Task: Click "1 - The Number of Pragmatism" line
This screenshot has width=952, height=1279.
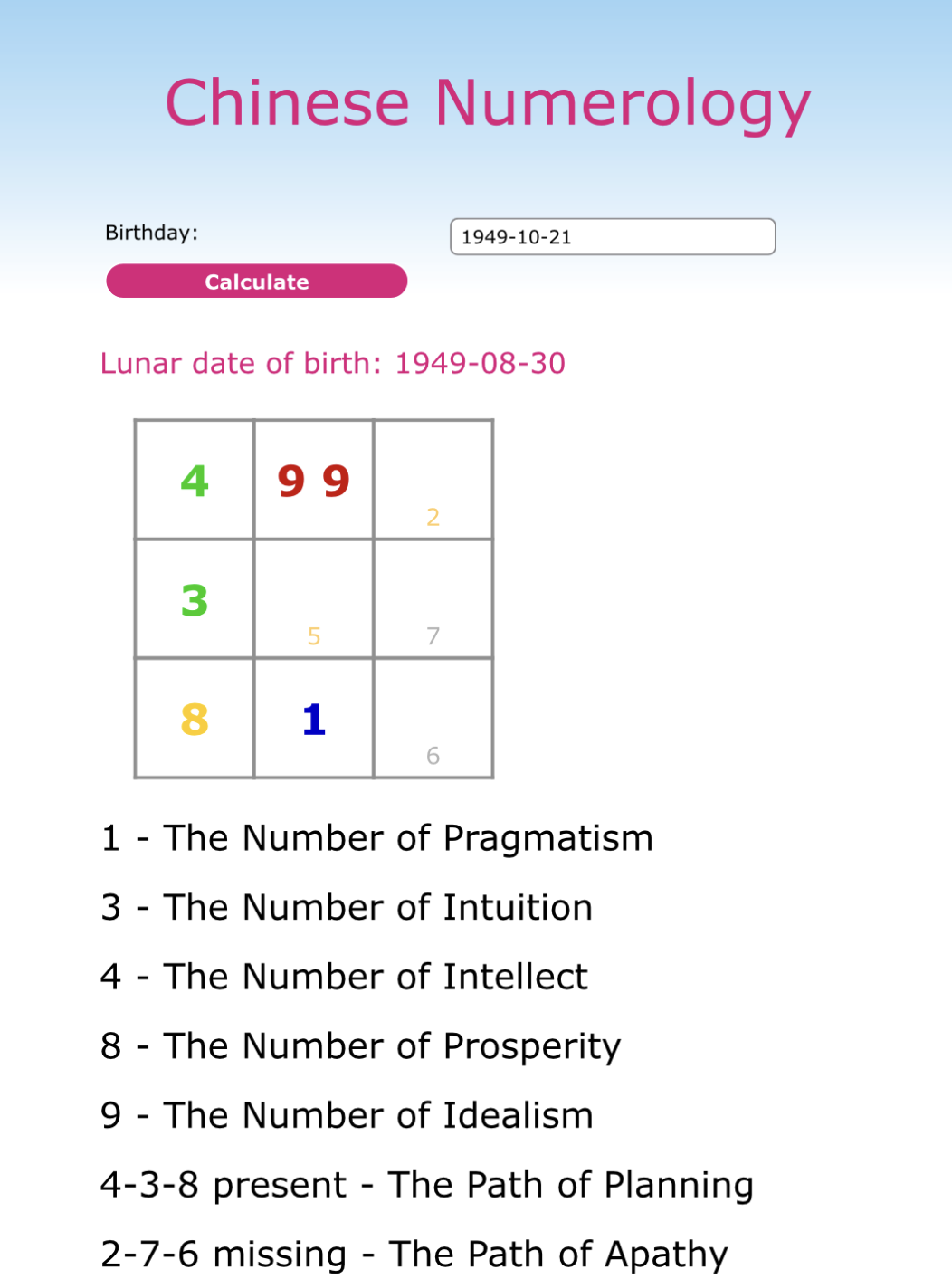Action: point(376,838)
